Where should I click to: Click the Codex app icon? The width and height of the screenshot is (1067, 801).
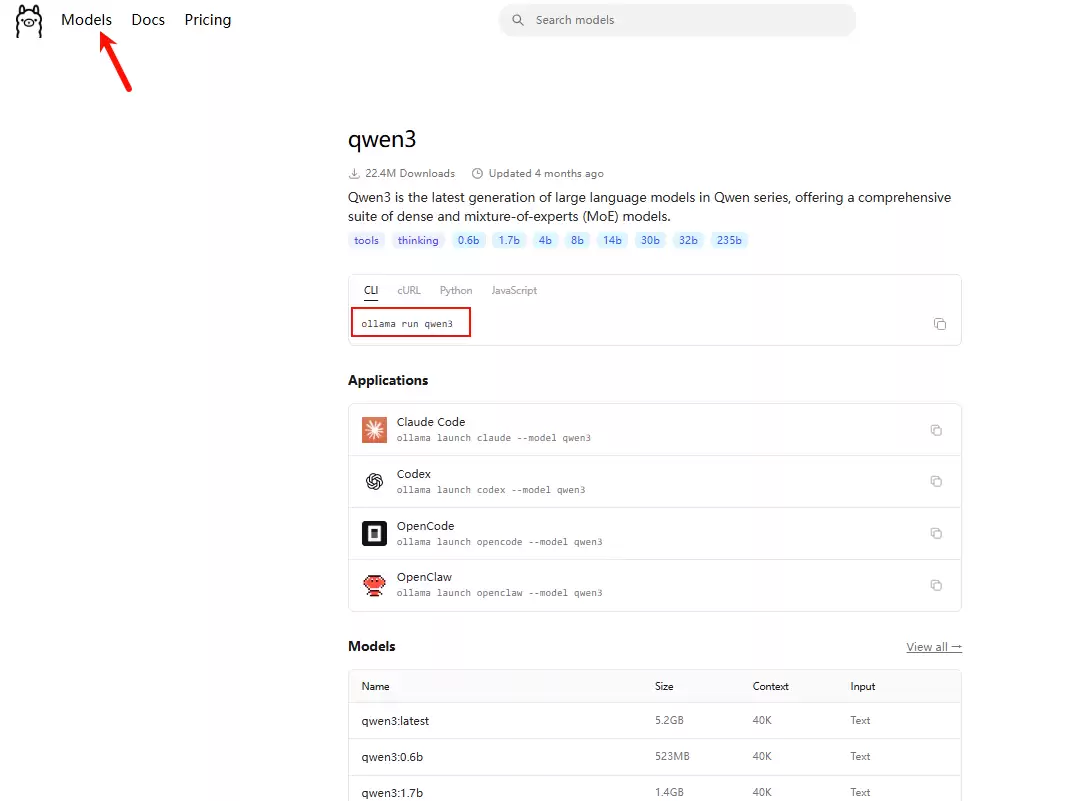tap(374, 481)
